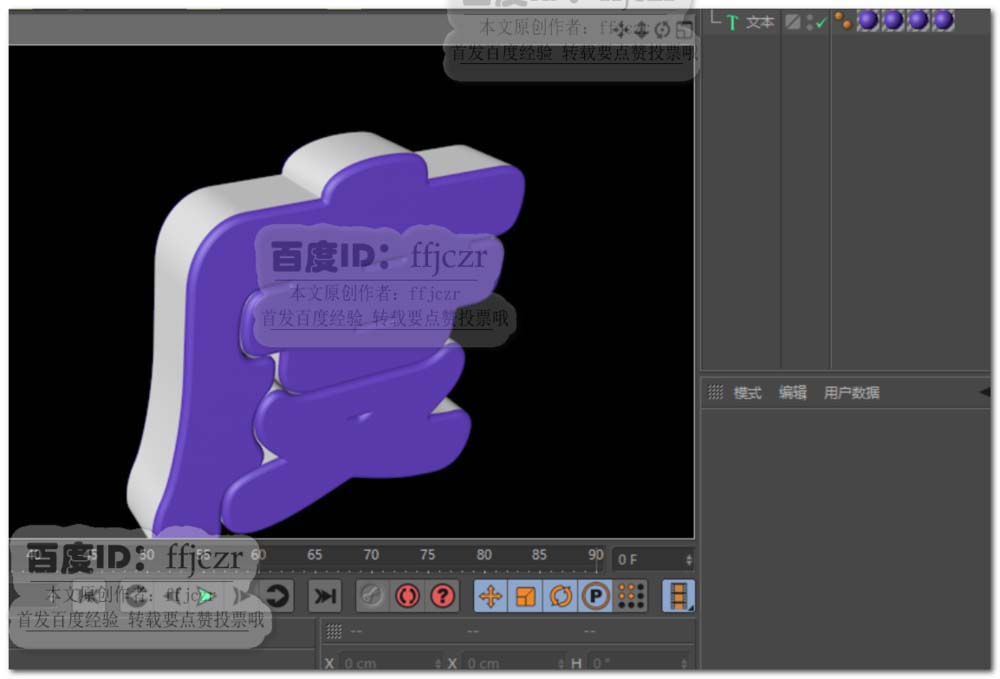Select the third purple material tag
1000x679 pixels.
[918, 20]
